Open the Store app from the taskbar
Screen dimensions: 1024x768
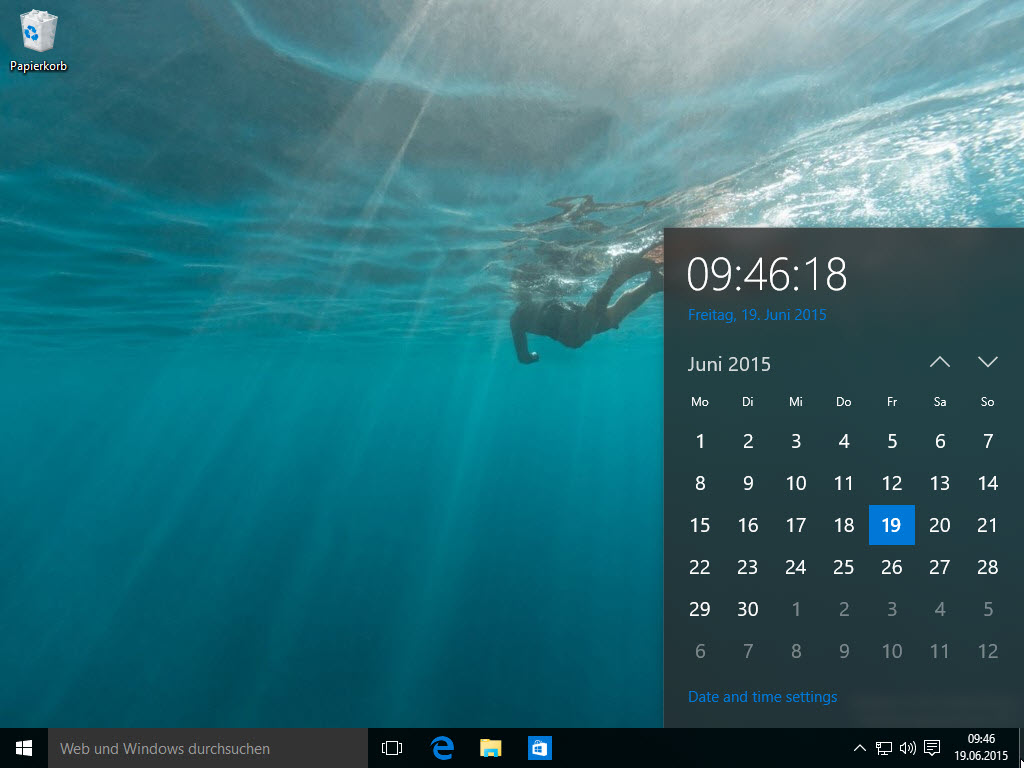click(539, 748)
